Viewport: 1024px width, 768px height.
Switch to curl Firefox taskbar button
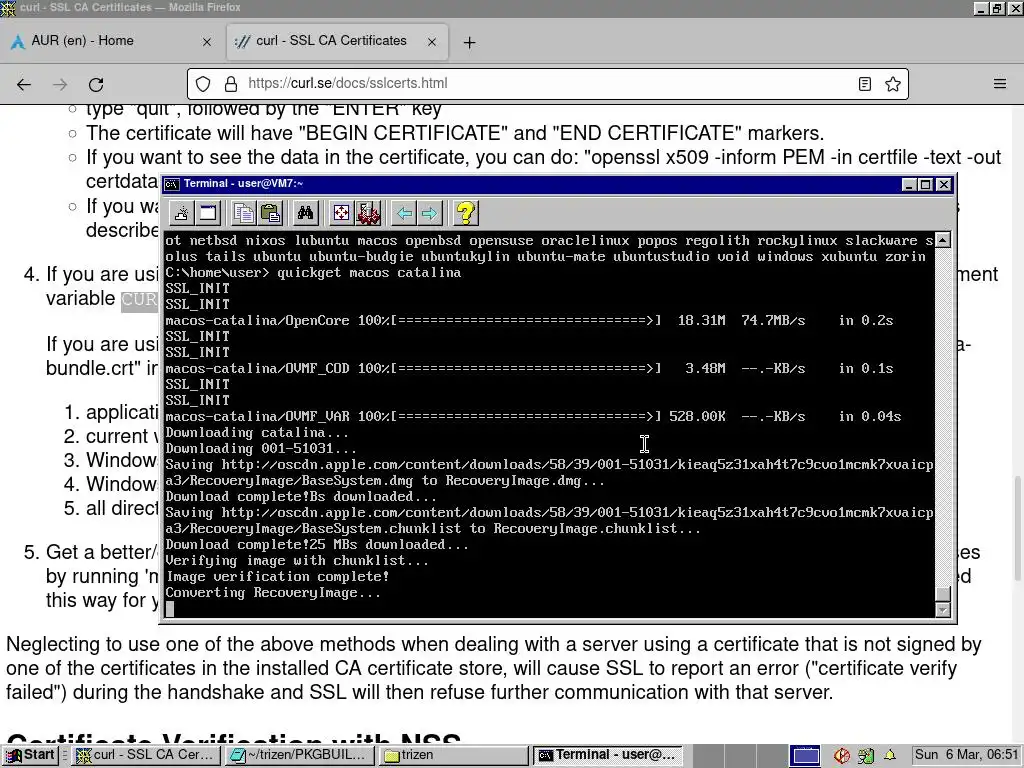coord(146,755)
